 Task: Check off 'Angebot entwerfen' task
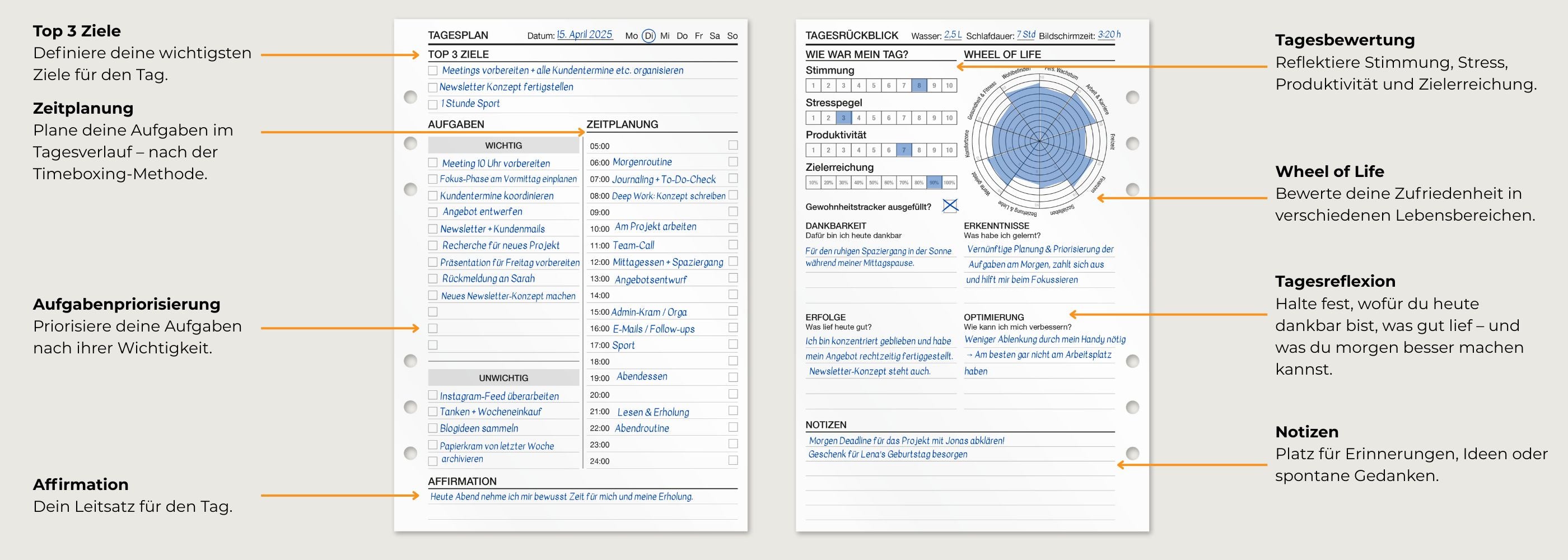(x=433, y=212)
